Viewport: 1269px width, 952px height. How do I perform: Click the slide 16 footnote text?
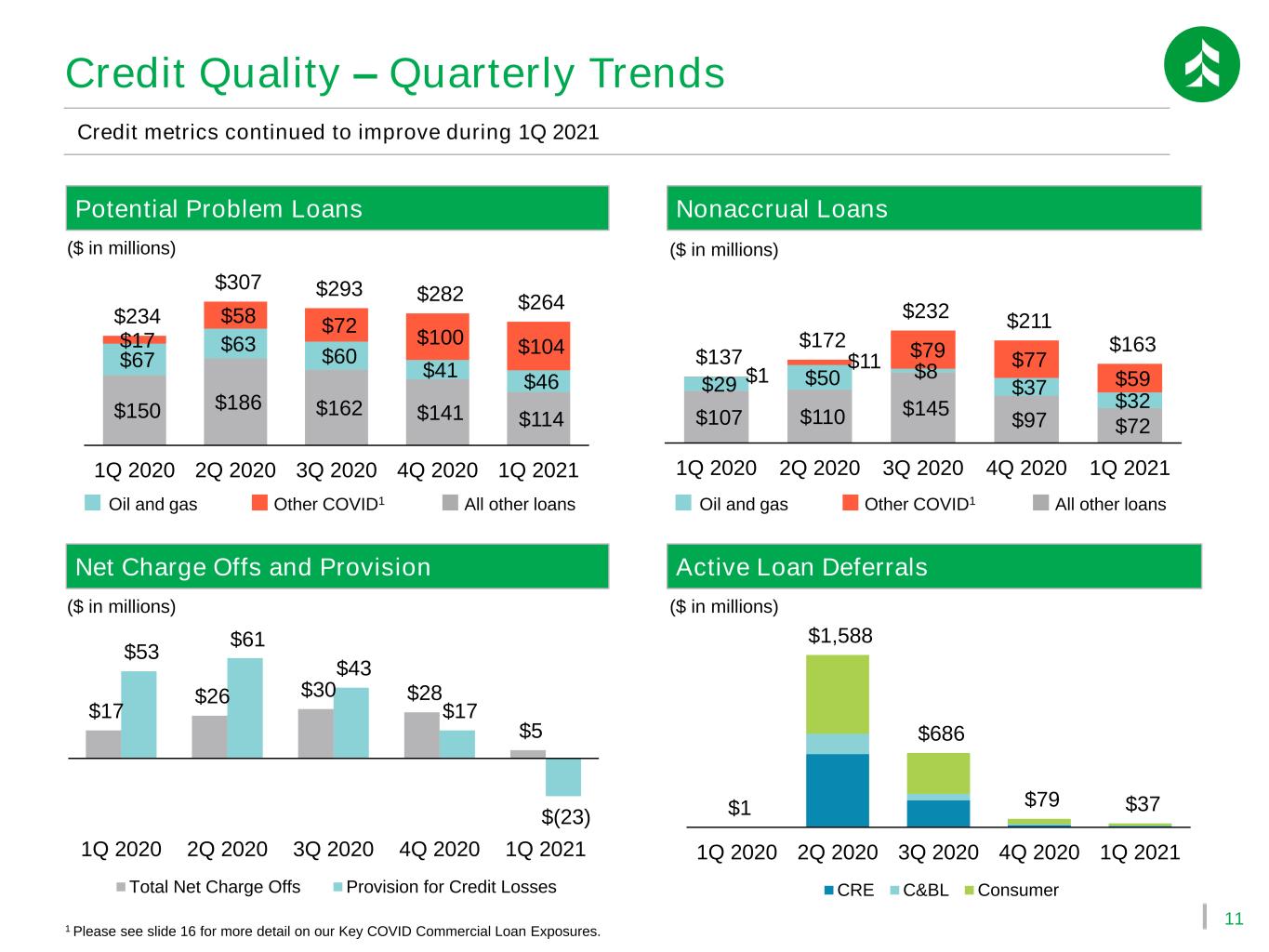click(333, 931)
